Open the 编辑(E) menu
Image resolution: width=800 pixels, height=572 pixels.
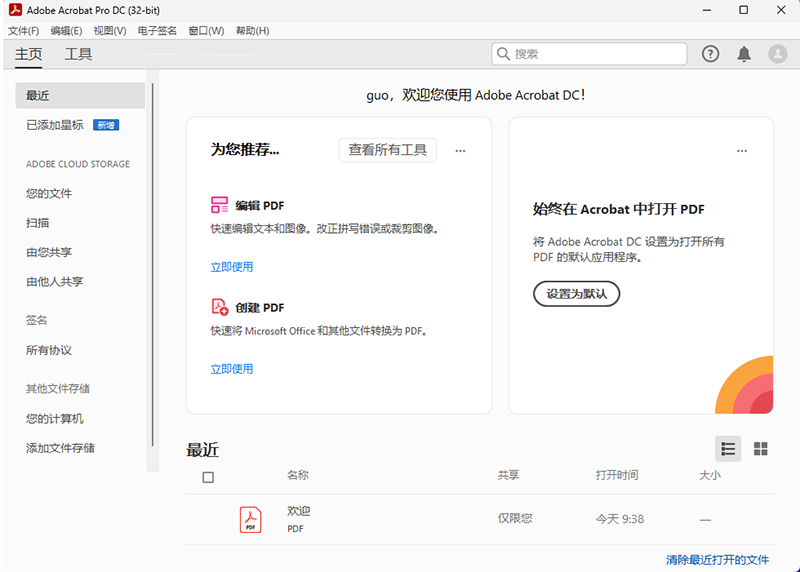(x=66, y=31)
